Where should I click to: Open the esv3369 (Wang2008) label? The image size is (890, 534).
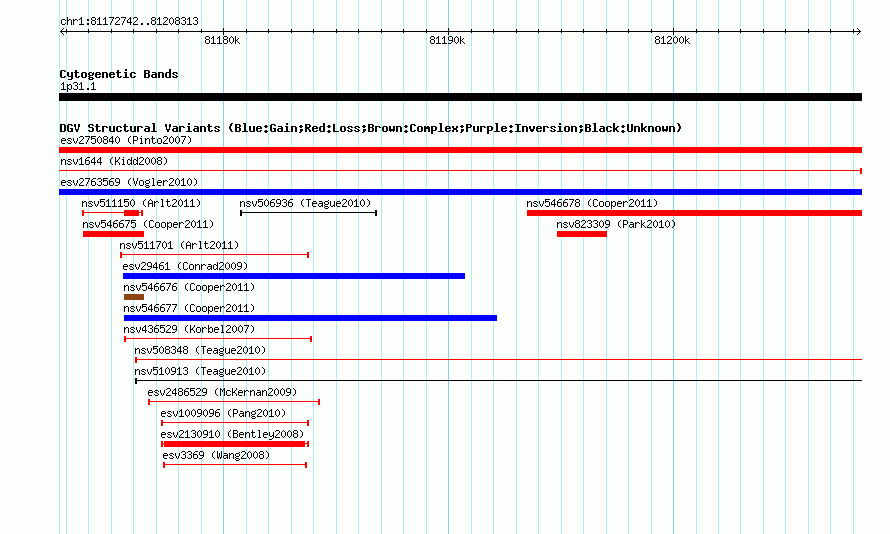click(x=216, y=455)
